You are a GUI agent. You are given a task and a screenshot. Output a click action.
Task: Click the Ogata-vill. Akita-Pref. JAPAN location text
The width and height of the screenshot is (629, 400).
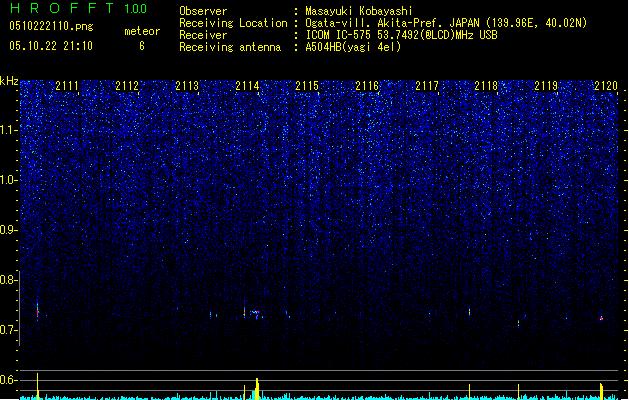(x=446, y=23)
